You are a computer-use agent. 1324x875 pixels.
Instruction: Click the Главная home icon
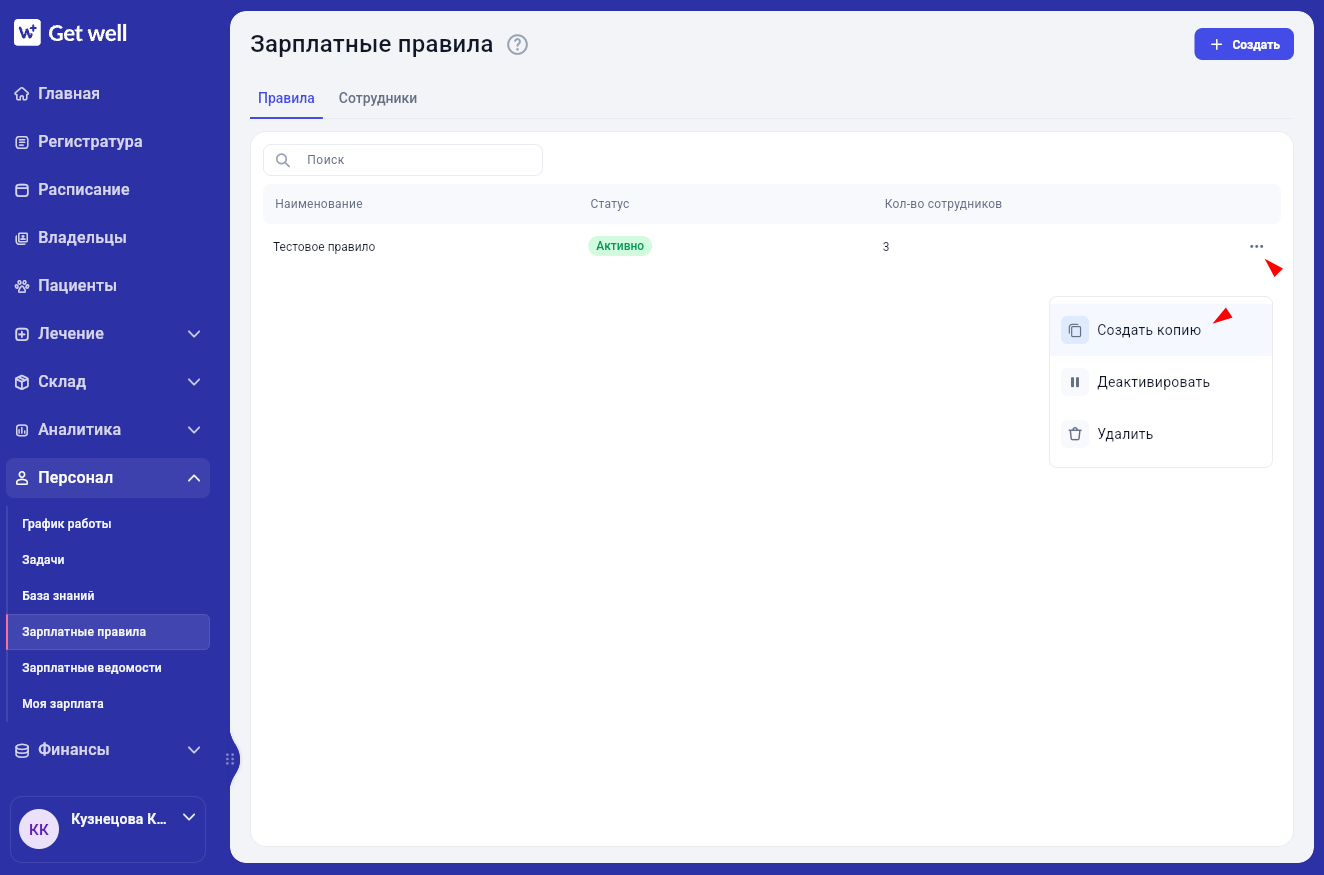[22, 94]
